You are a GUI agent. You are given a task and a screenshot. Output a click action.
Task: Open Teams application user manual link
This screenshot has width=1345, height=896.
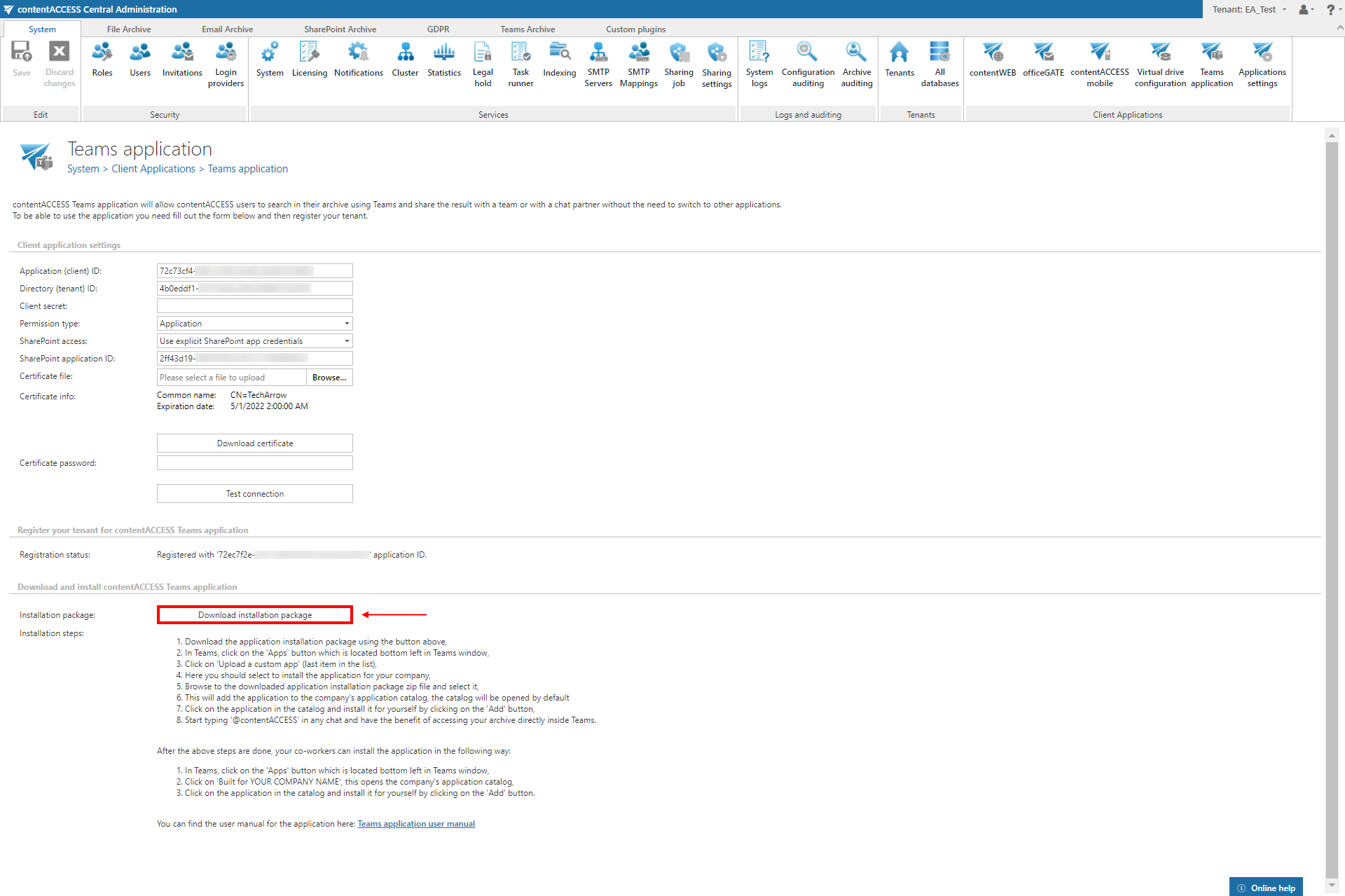[416, 824]
